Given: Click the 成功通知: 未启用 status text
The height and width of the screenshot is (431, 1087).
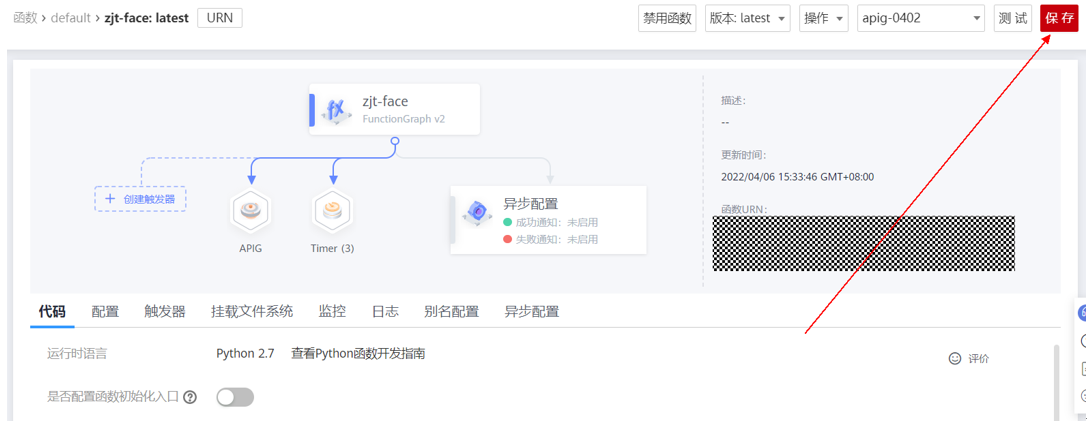Looking at the screenshot, I should (x=556, y=222).
